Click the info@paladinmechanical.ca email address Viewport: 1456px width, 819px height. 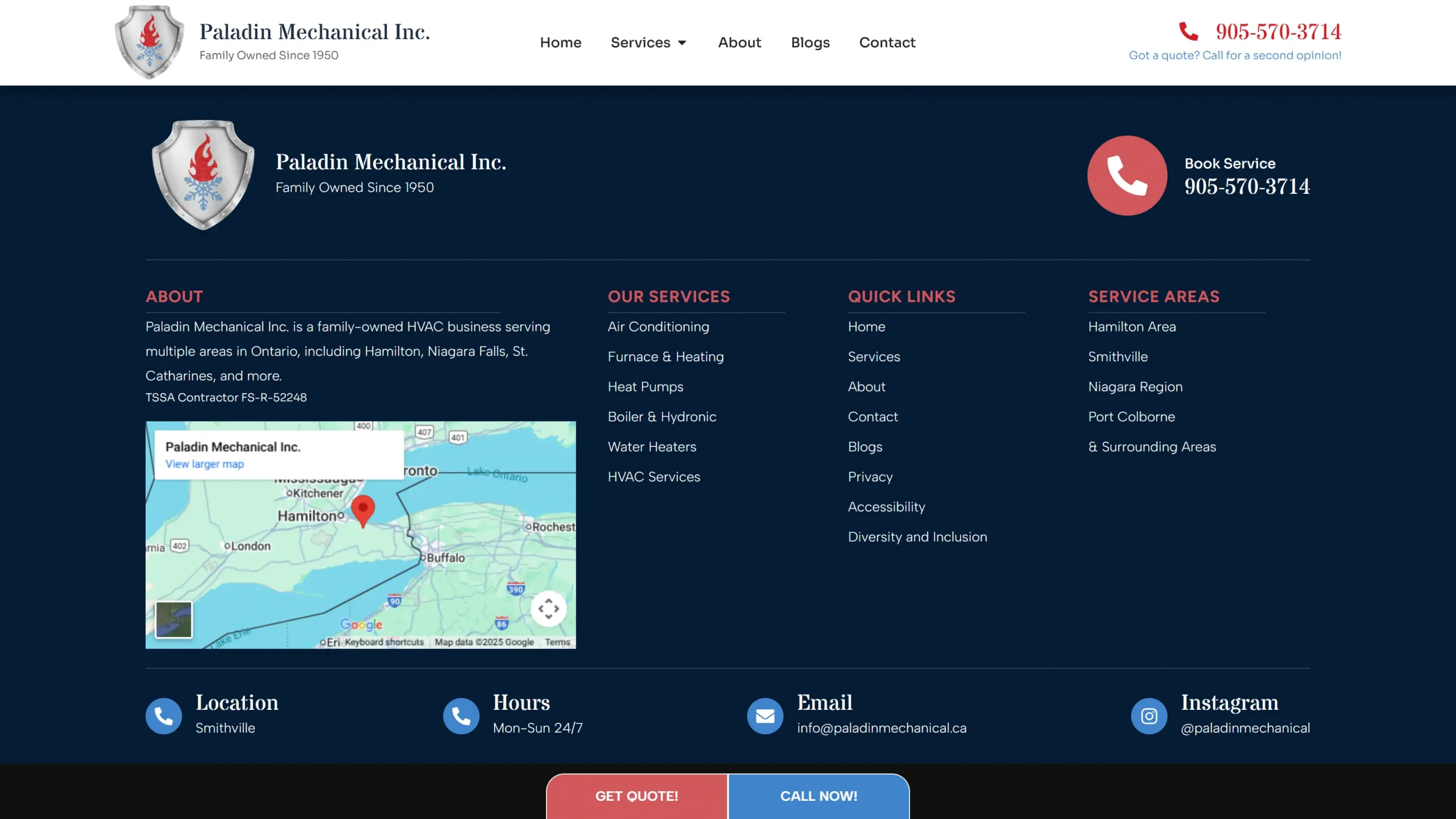coord(881,728)
